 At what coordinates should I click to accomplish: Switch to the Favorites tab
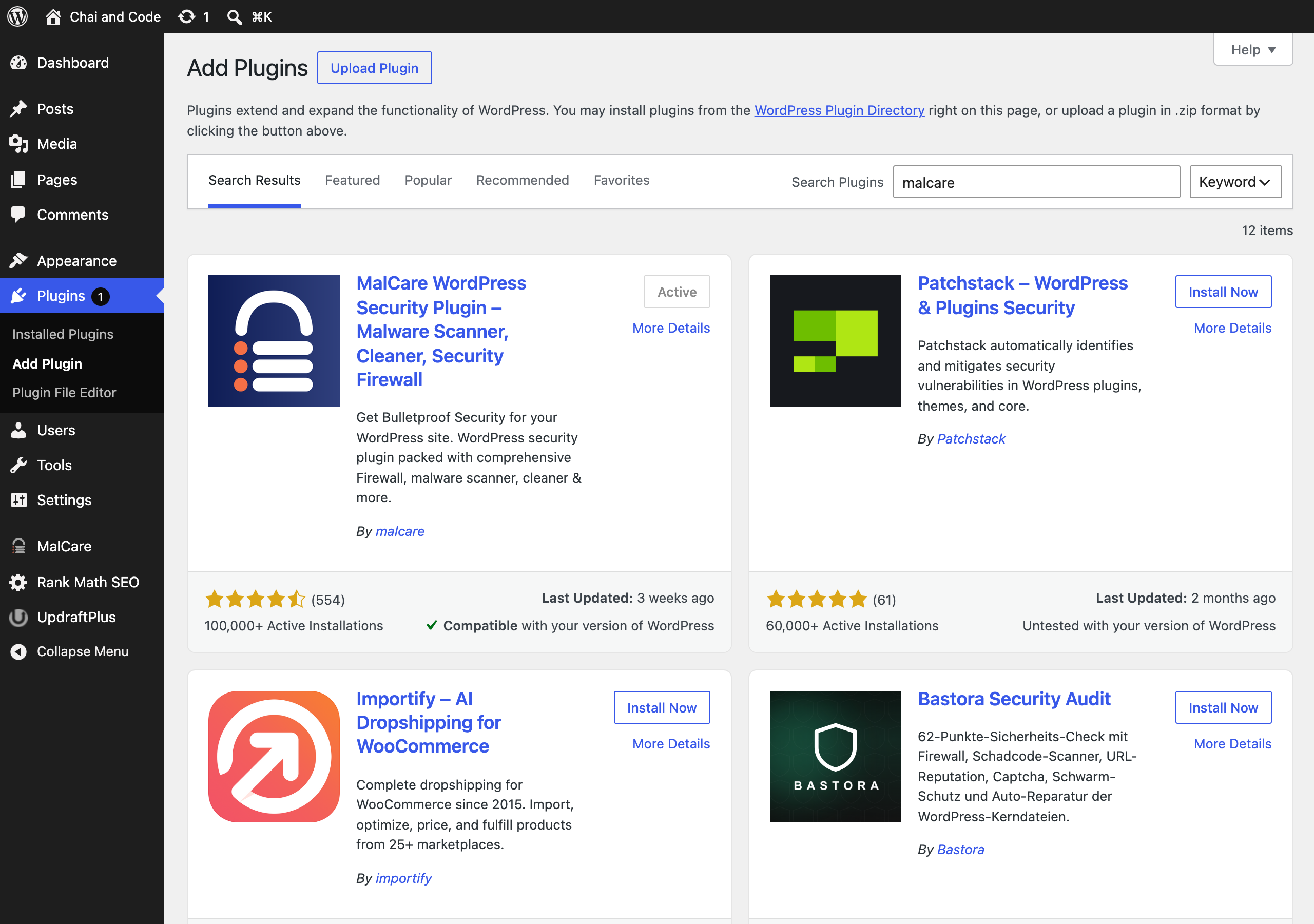point(621,180)
